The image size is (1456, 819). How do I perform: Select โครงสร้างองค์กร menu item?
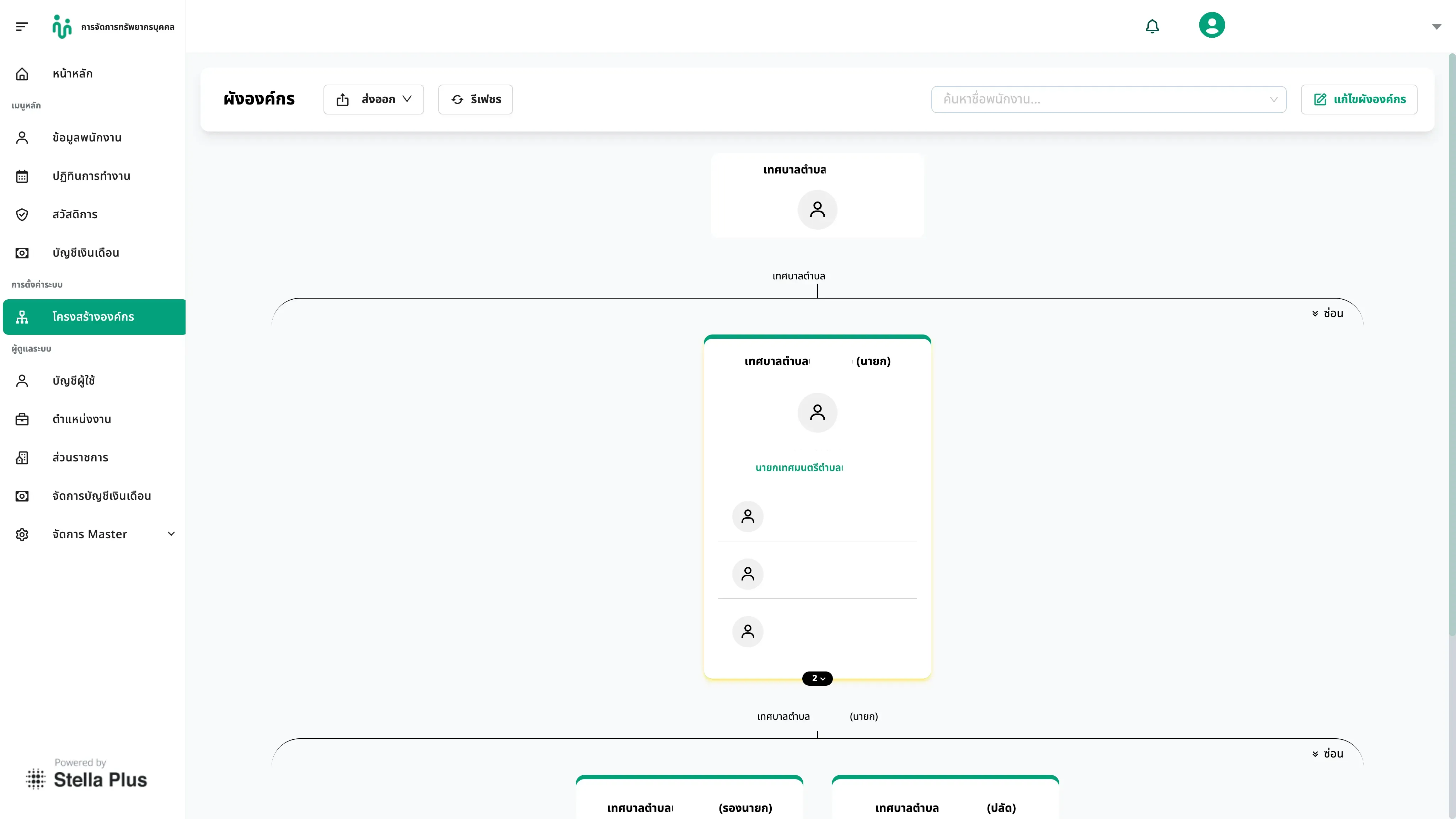point(95,317)
